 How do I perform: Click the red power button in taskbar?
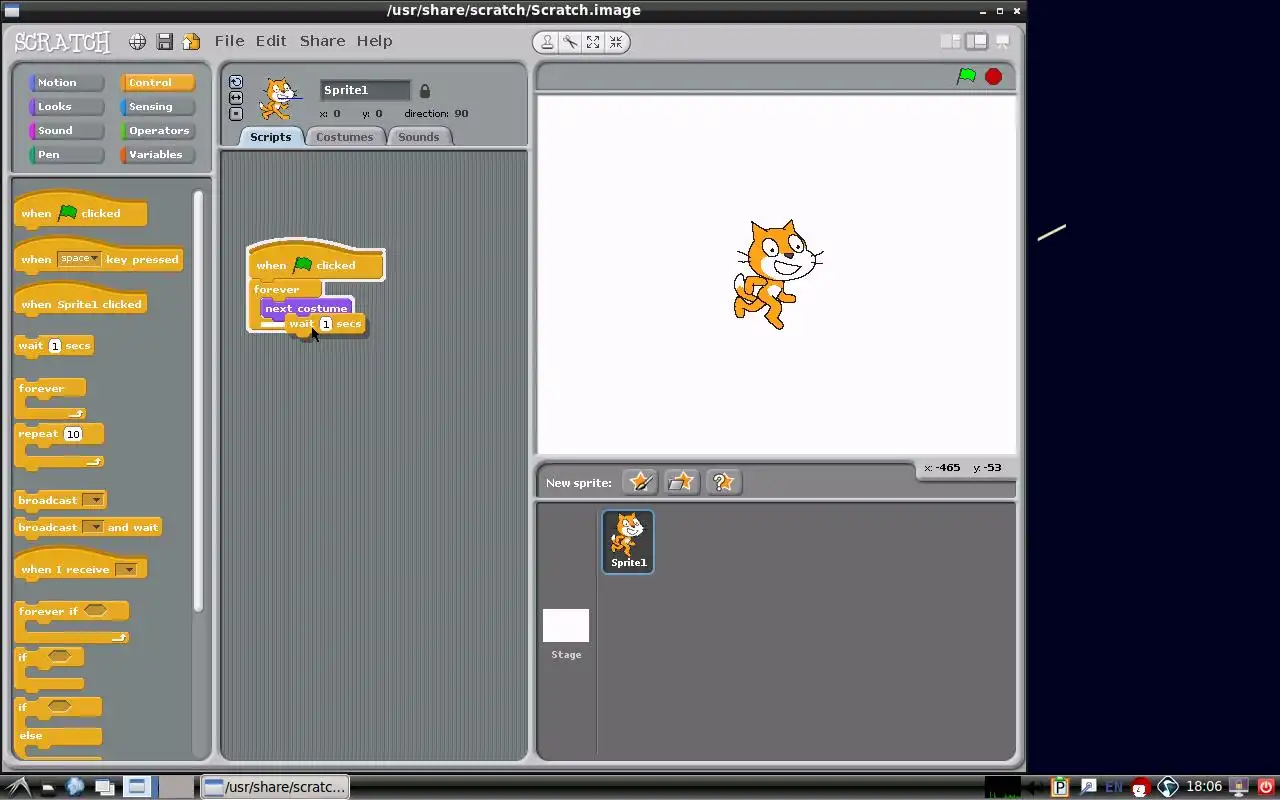(x=1265, y=787)
